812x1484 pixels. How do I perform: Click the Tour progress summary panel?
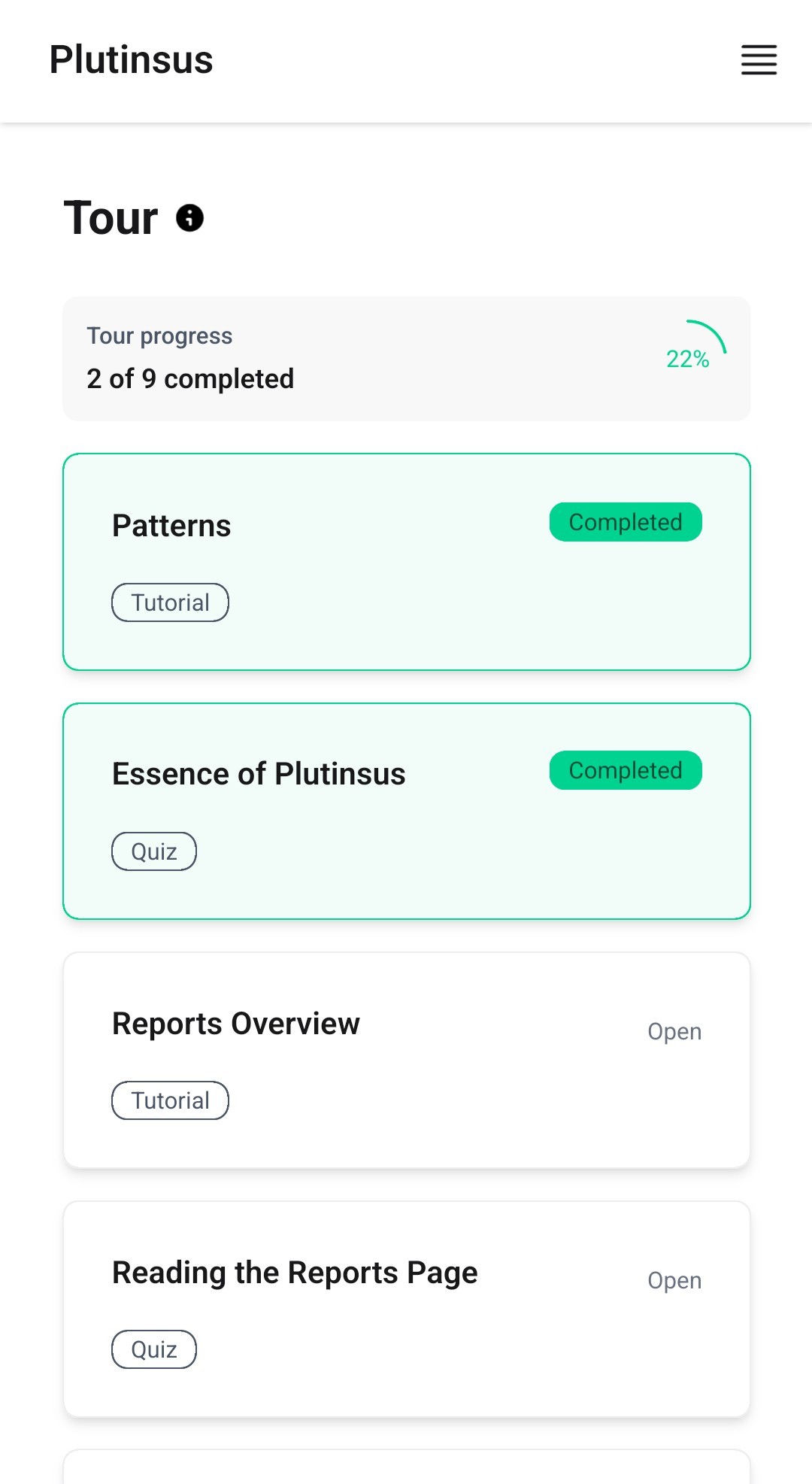coord(407,359)
